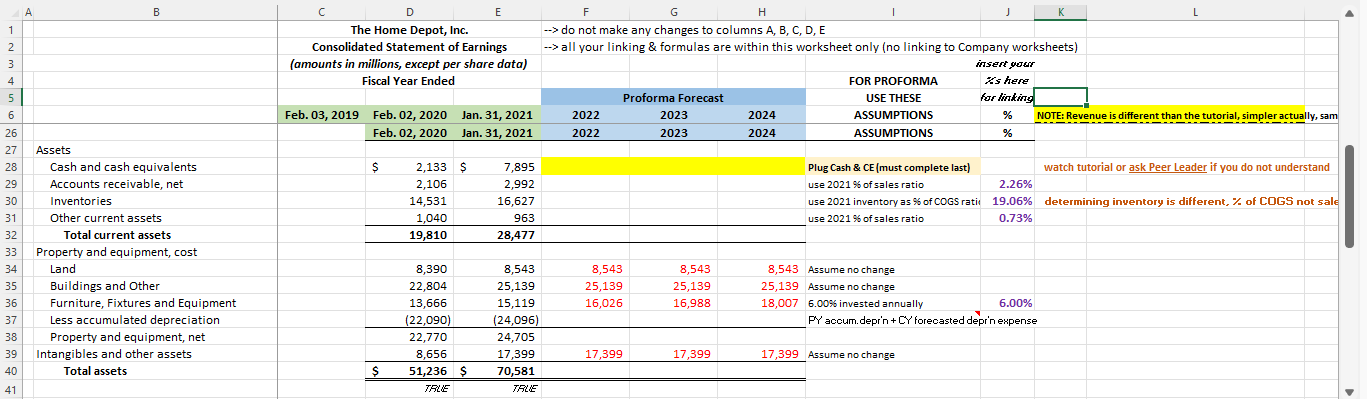Click 'Plug Cash & CE (must complete last)' cell
This screenshot has width=1367, height=399.
[893, 167]
